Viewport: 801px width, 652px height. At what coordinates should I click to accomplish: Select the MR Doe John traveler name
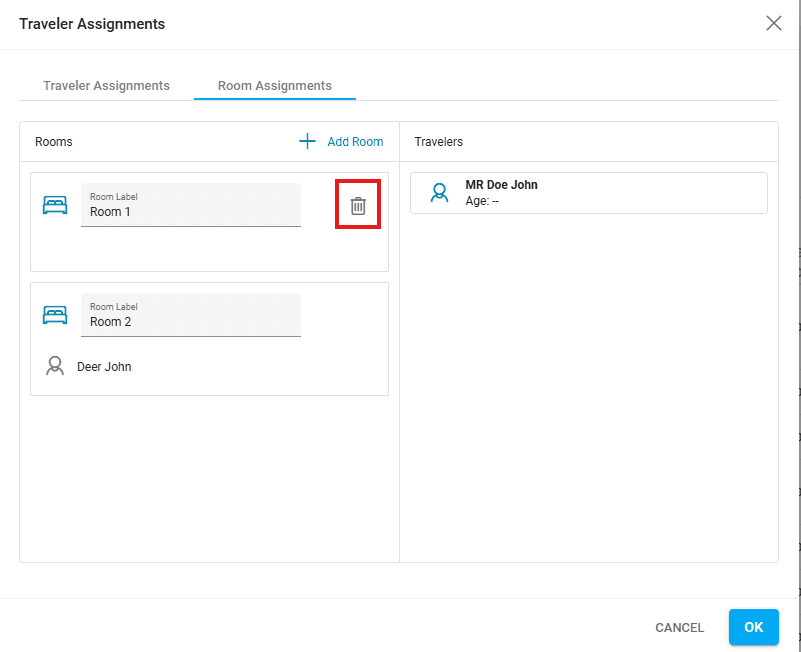[501, 185]
